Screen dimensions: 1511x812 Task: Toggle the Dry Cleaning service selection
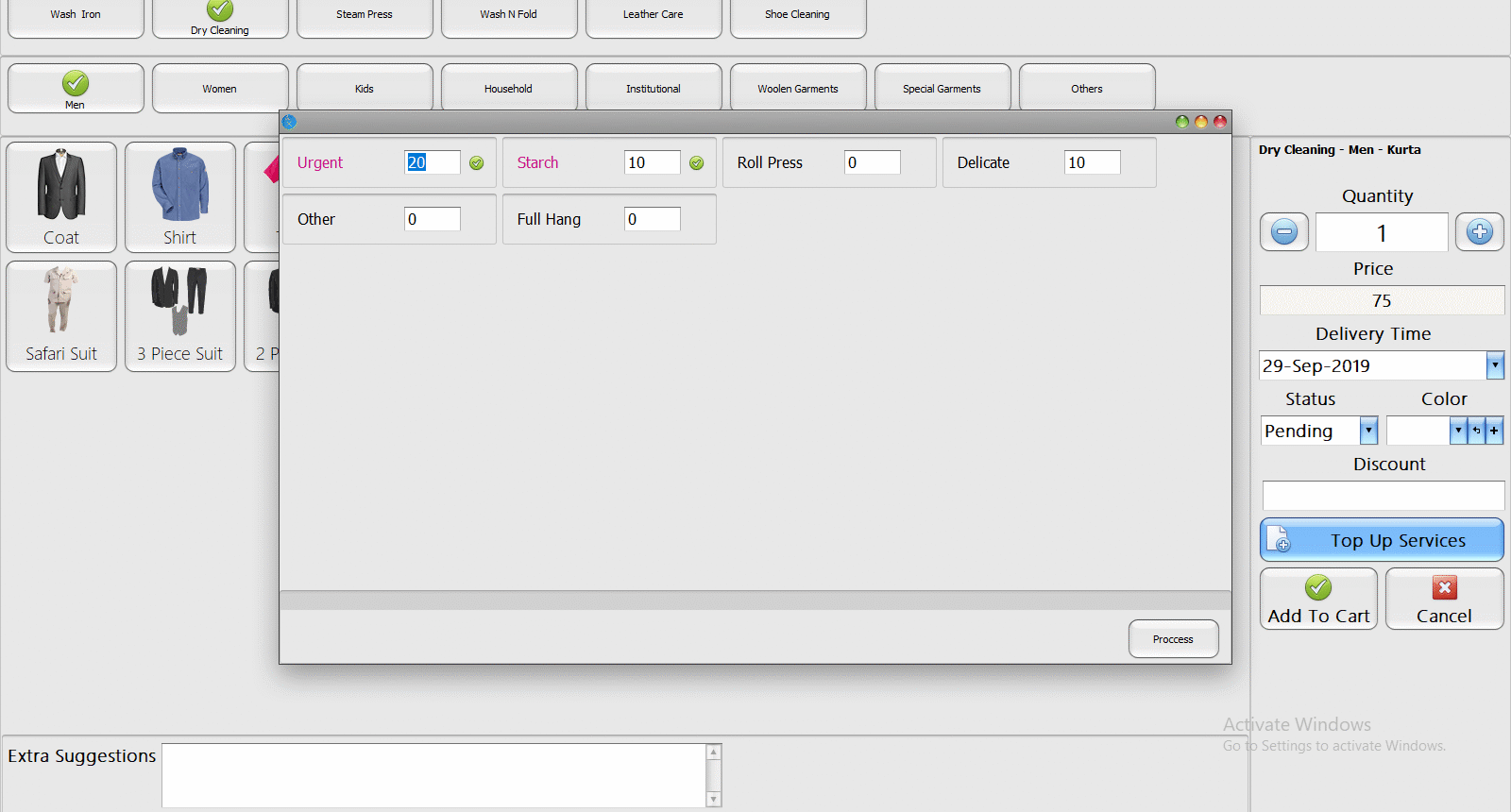pos(220,18)
